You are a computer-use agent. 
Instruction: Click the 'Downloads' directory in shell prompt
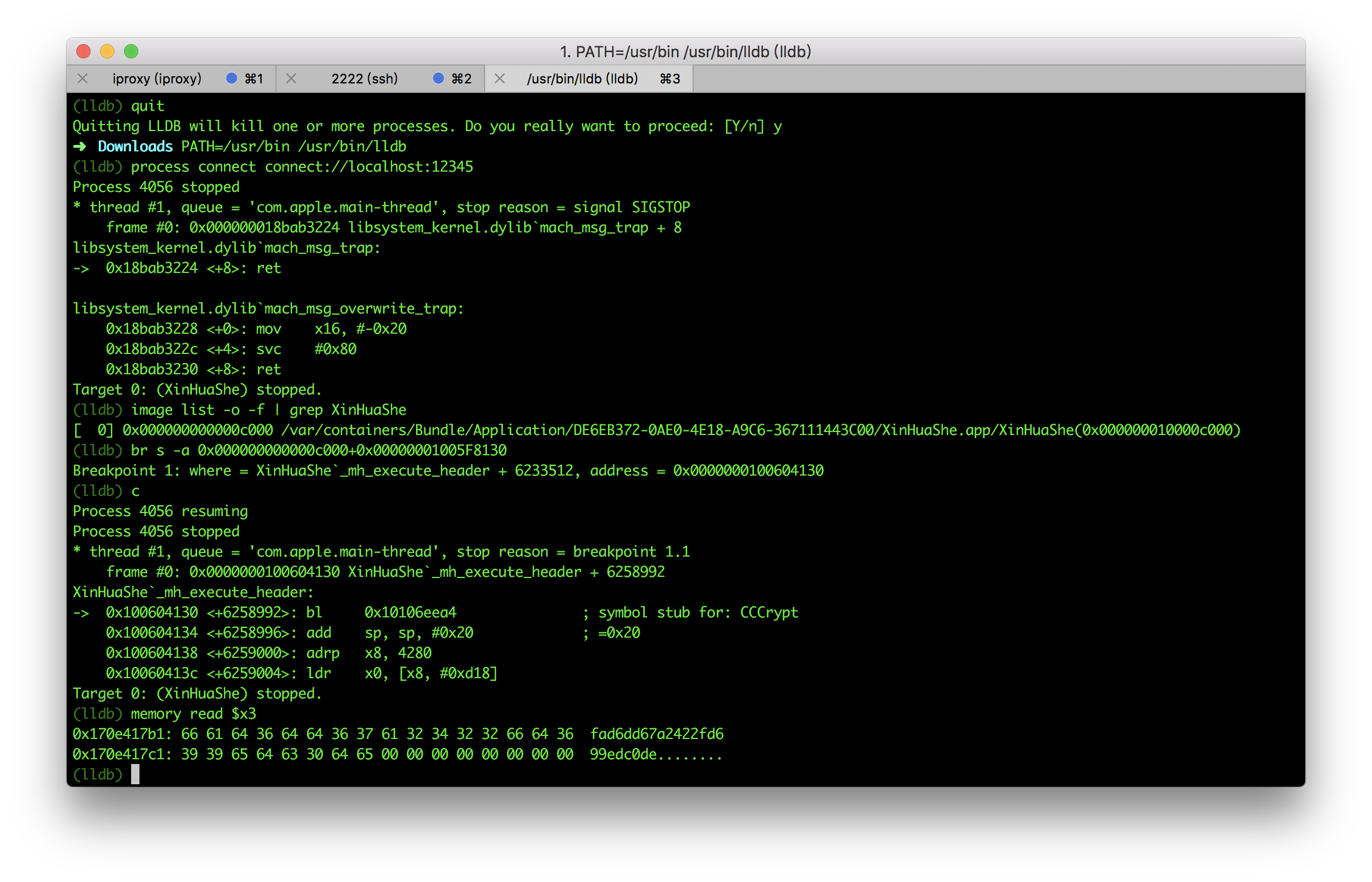click(x=135, y=146)
